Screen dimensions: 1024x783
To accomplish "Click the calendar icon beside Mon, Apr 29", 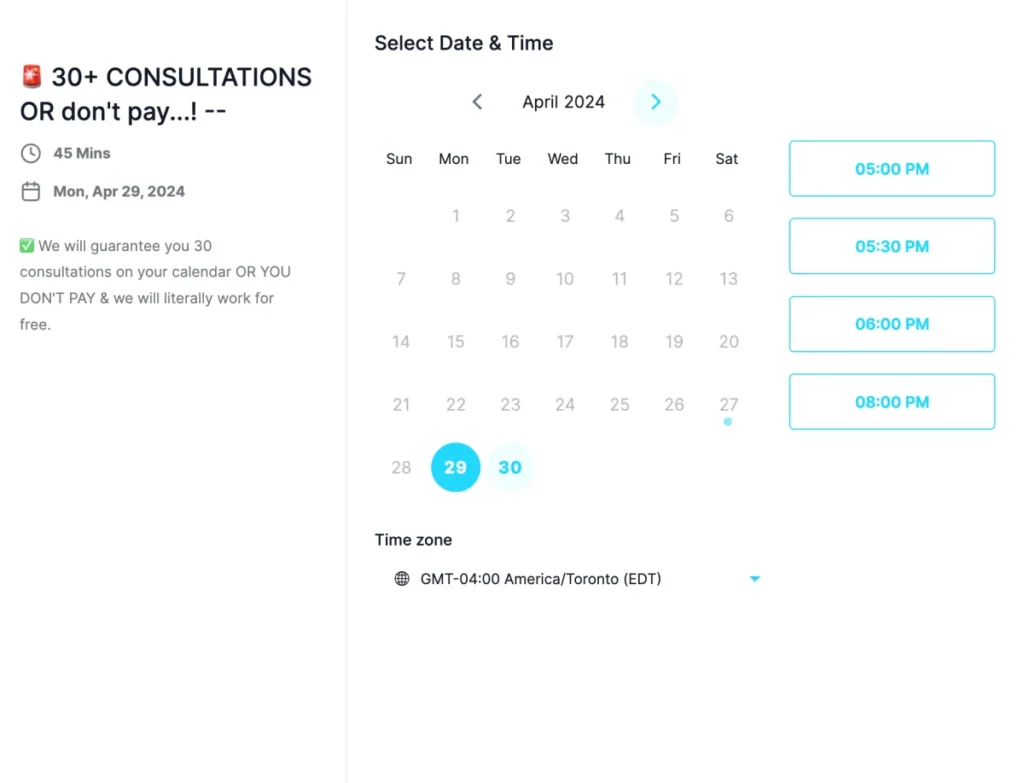I will click(x=31, y=191).
